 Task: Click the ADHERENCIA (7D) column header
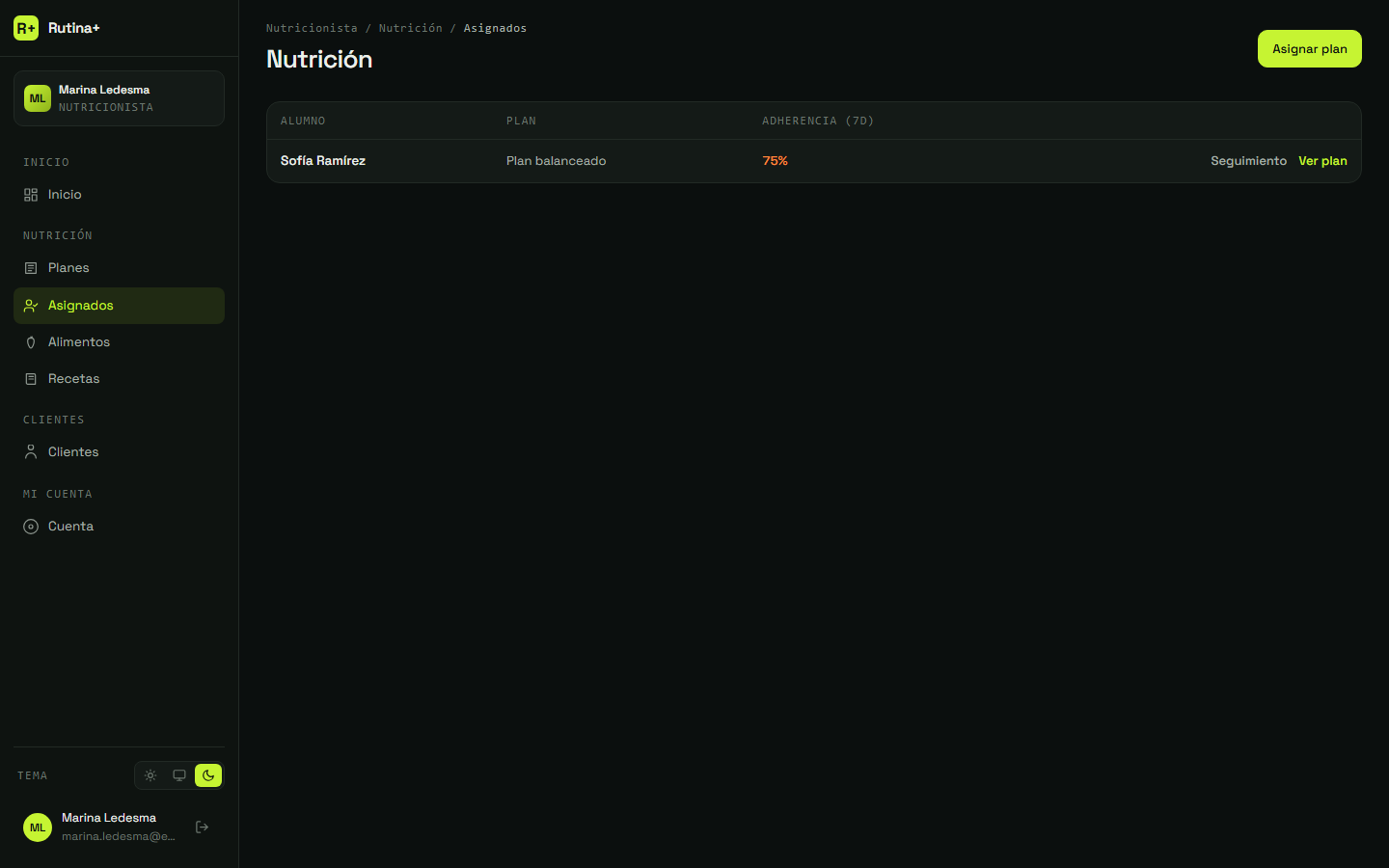coord(818,121)
